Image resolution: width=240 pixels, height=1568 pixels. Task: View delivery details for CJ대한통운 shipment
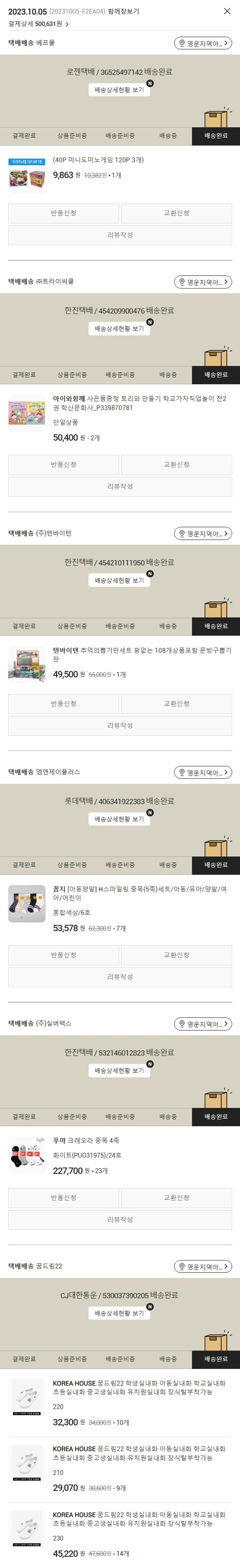tap(119, 1313)
